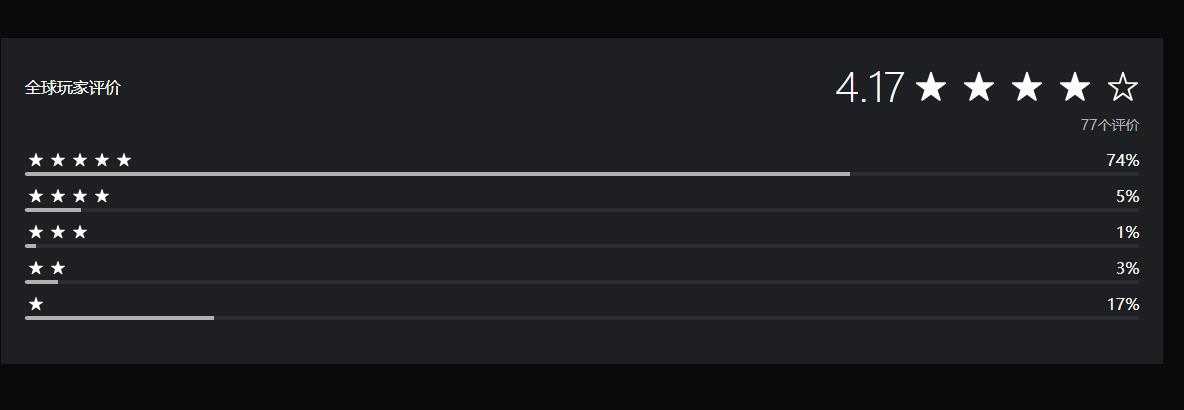Click the five-star rating row icons
The width and height of the screenshot is (1184, 410).
pyautogui.click(x=80, y=160)
